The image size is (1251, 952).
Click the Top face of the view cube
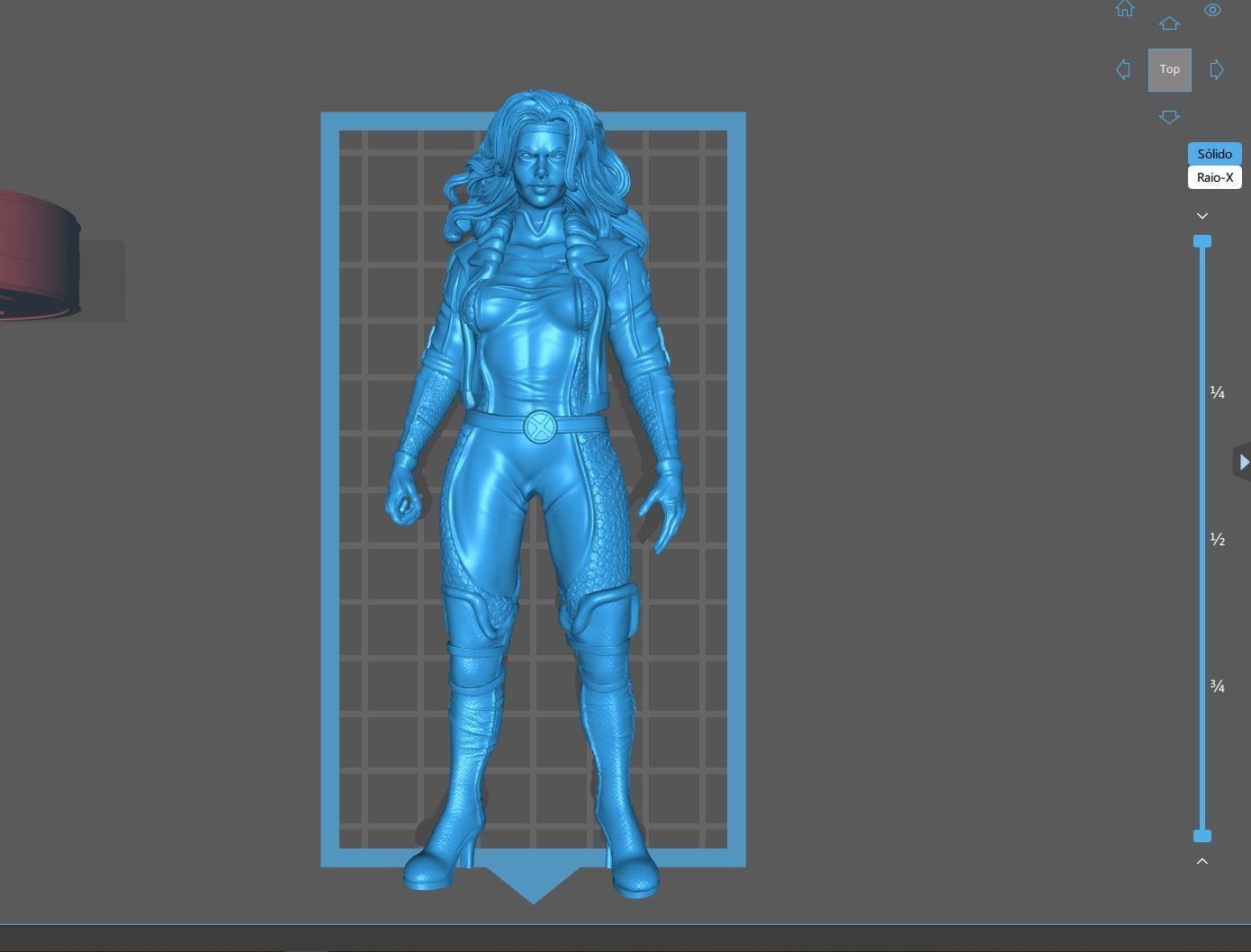[1170, 70]
